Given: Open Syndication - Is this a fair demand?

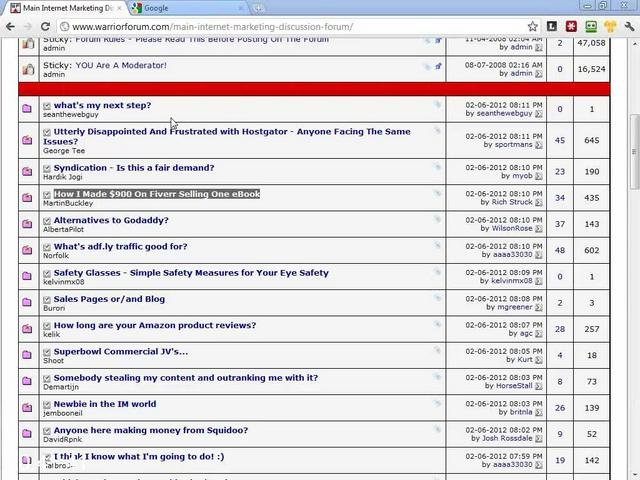Looking at the screenshot, I should pyautogui.click(x=134, y=168).
